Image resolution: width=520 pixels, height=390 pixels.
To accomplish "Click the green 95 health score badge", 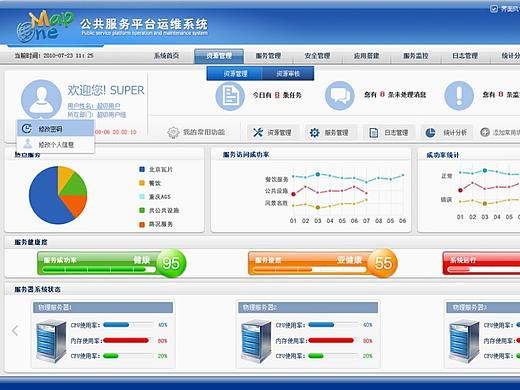I will click(171, 263).
